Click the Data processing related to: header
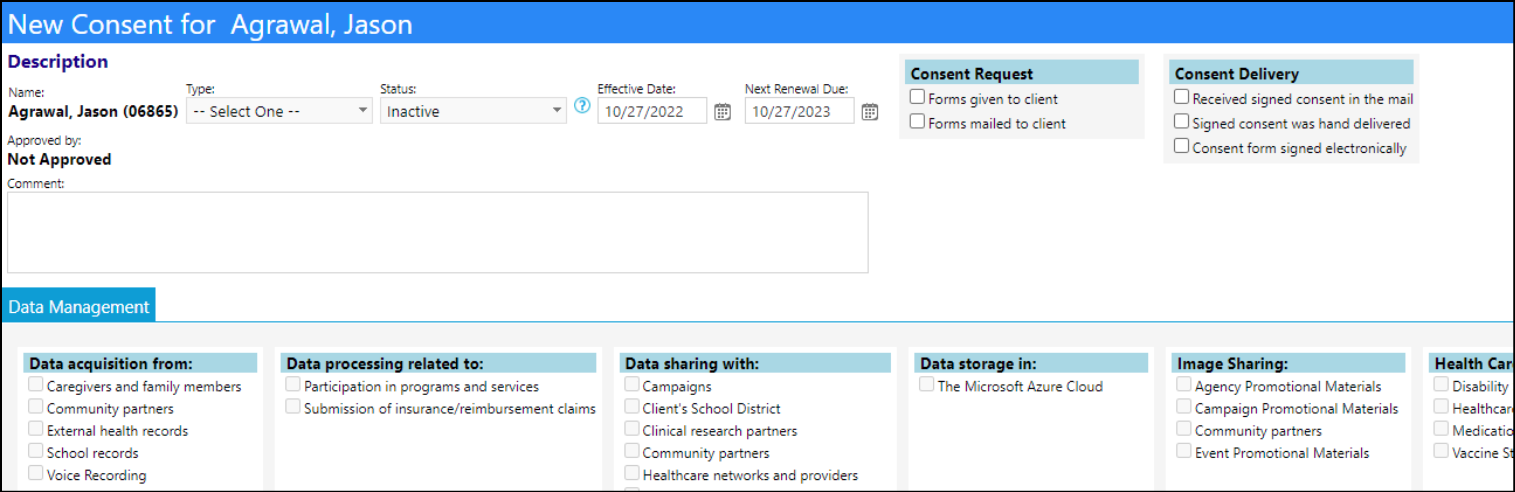 pyautogui.click(x=438, y=363)
